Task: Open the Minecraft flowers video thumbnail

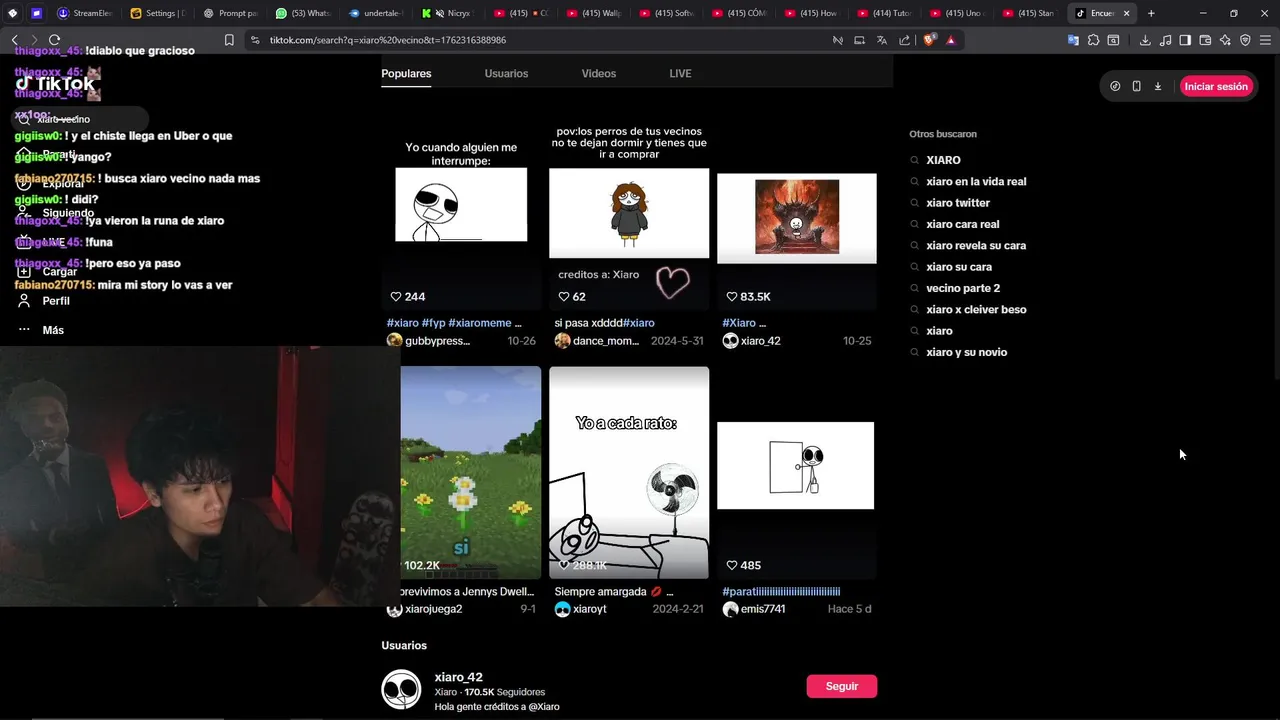Action: click(471, 472)
